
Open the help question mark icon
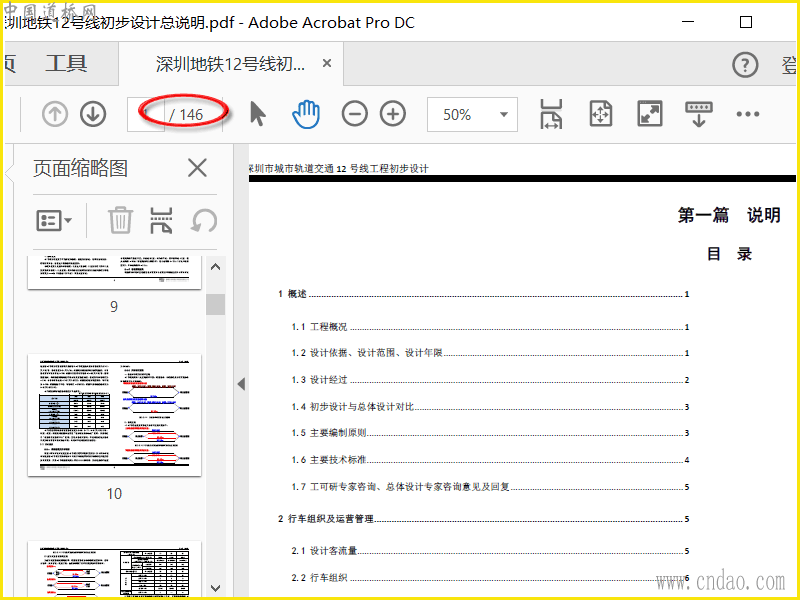pyautogui.click(x=745, y=65)
